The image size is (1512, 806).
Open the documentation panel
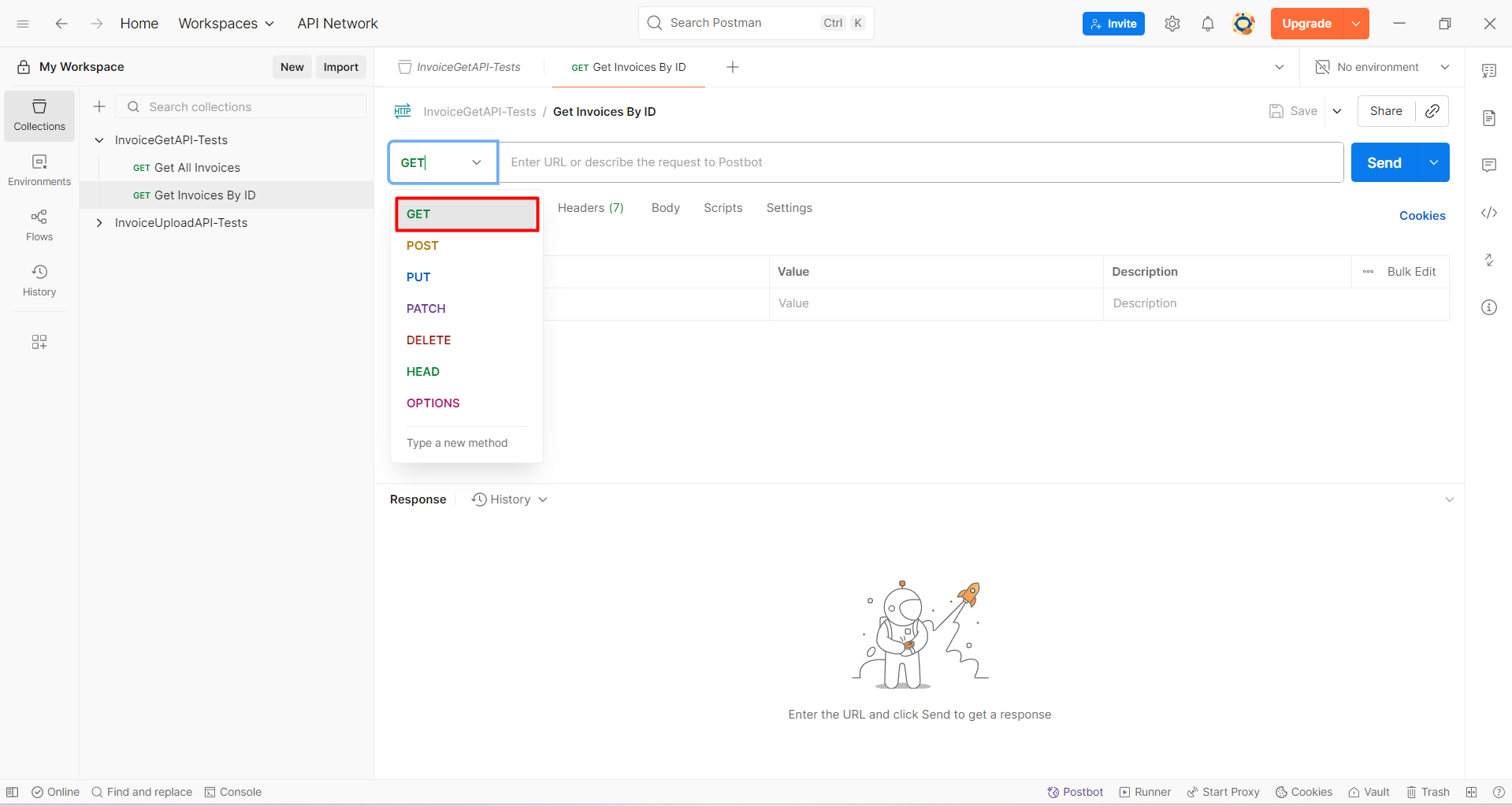pyautogui.click(x=1489, y=117)
